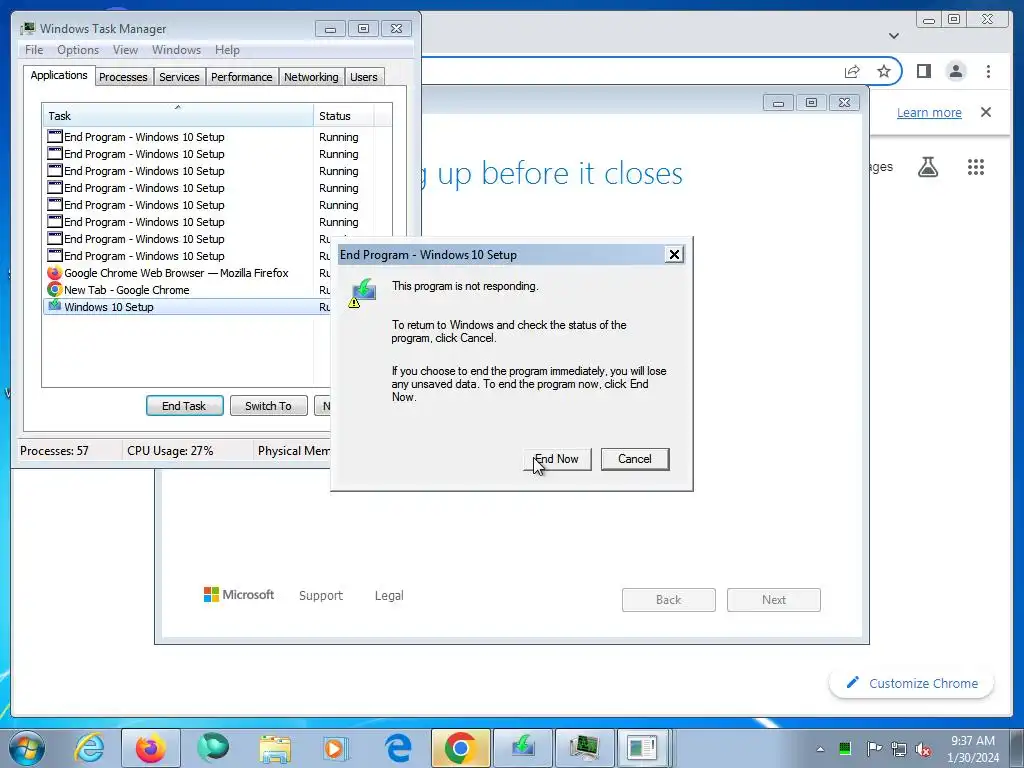The image size is (1024, 768).
Task: Click the teal globe browser taskbar icon
Action: click(213, 748)
